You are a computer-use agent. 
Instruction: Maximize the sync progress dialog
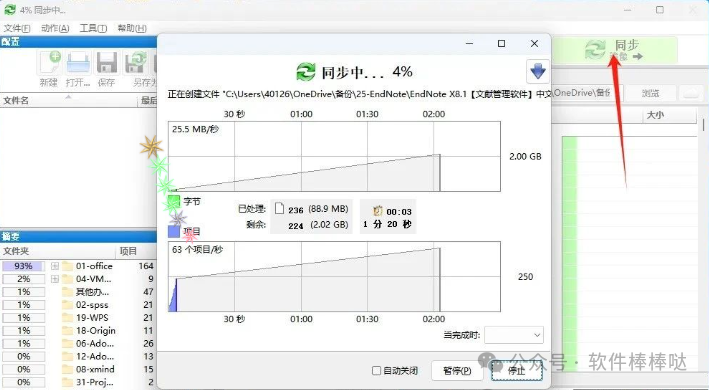point(501,43)
